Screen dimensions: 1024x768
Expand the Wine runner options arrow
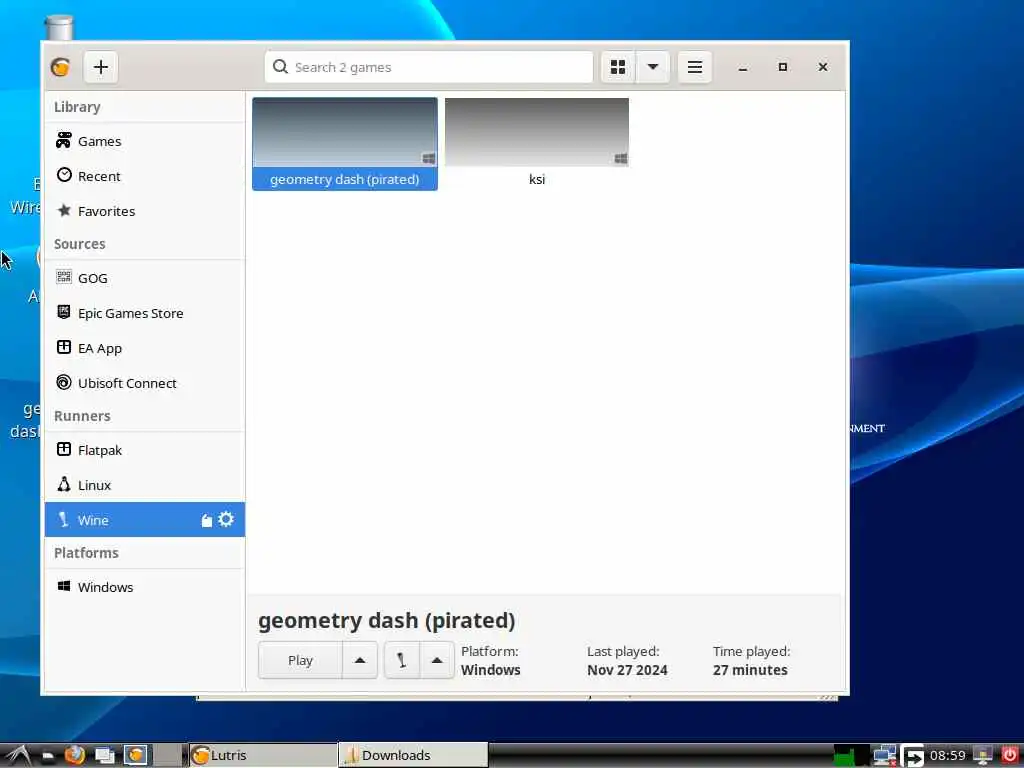tap(437, 660)
